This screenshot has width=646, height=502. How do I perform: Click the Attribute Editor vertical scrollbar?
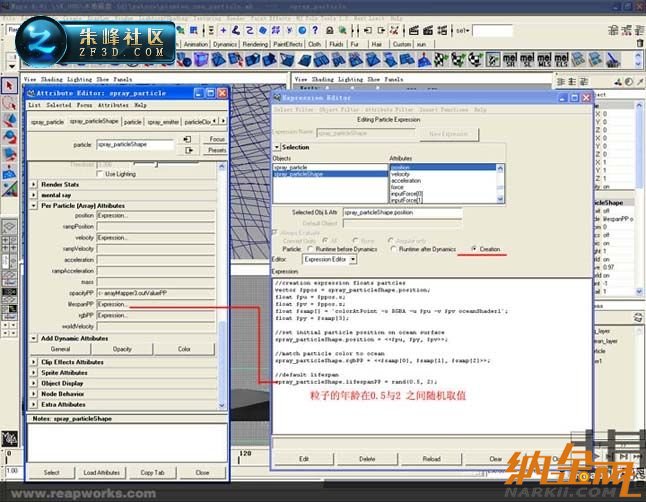[222, 286]
